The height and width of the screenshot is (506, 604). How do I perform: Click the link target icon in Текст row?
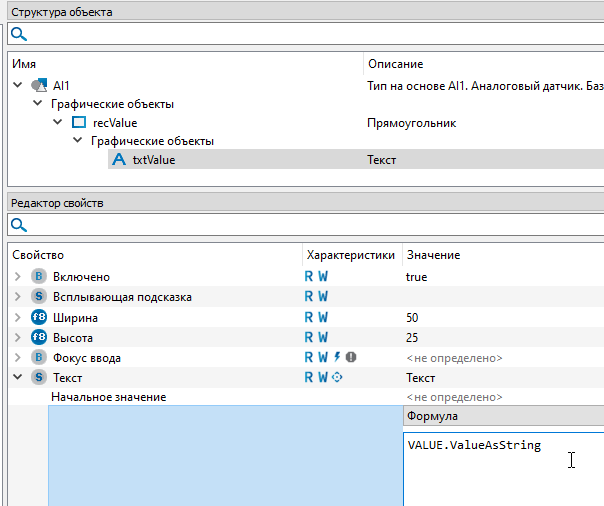(x=337, y=377)
